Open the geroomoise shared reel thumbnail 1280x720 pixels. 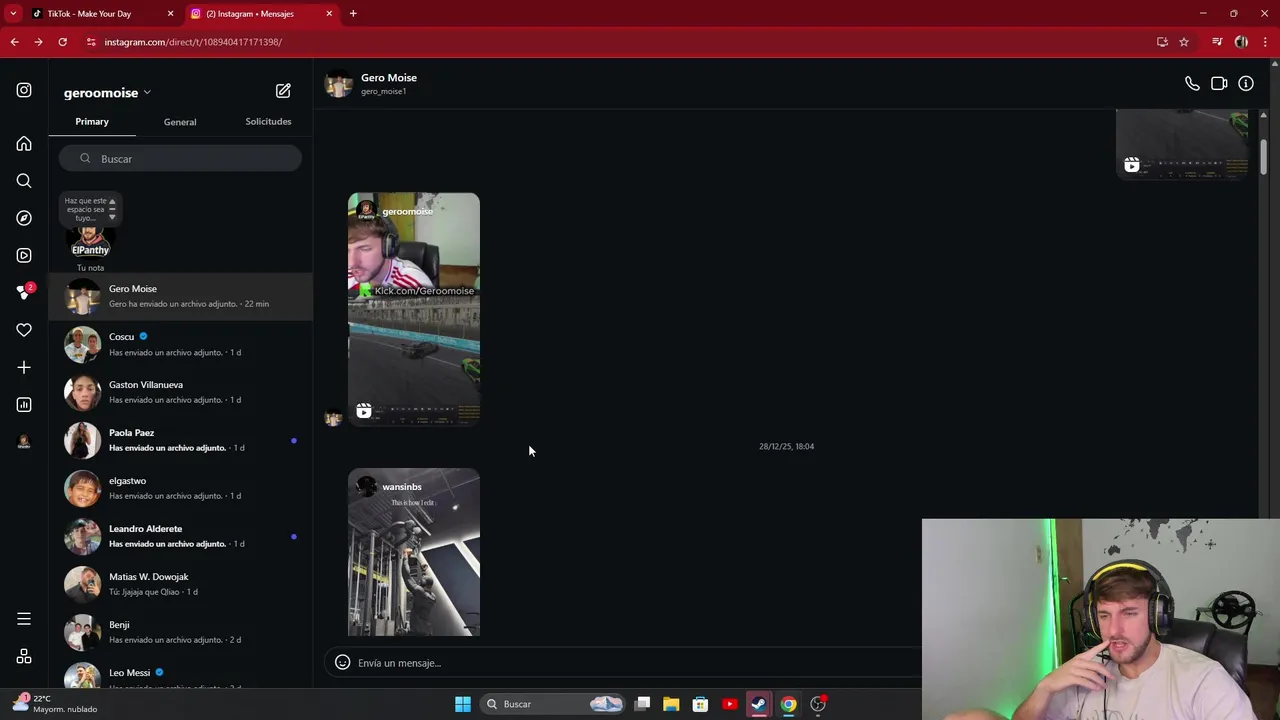pyautogui.click(x=414, y=309)
